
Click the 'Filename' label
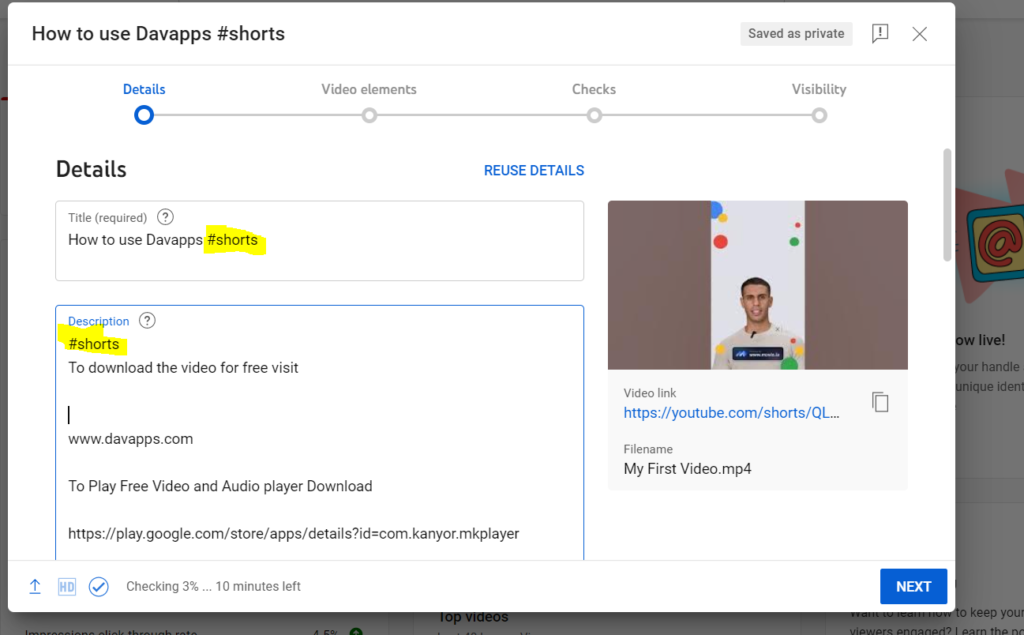coord(648,449)
